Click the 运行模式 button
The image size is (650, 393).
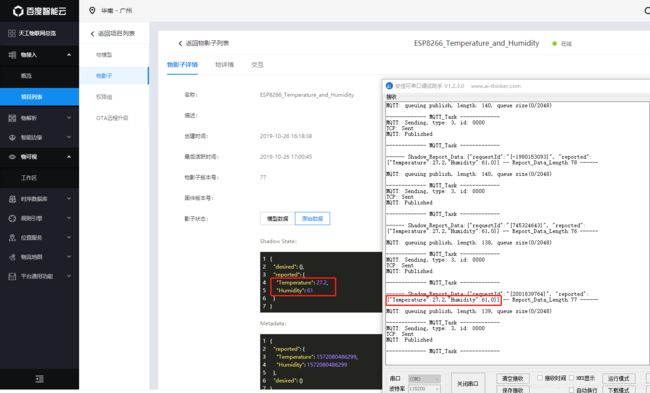(x=618, y=378)
